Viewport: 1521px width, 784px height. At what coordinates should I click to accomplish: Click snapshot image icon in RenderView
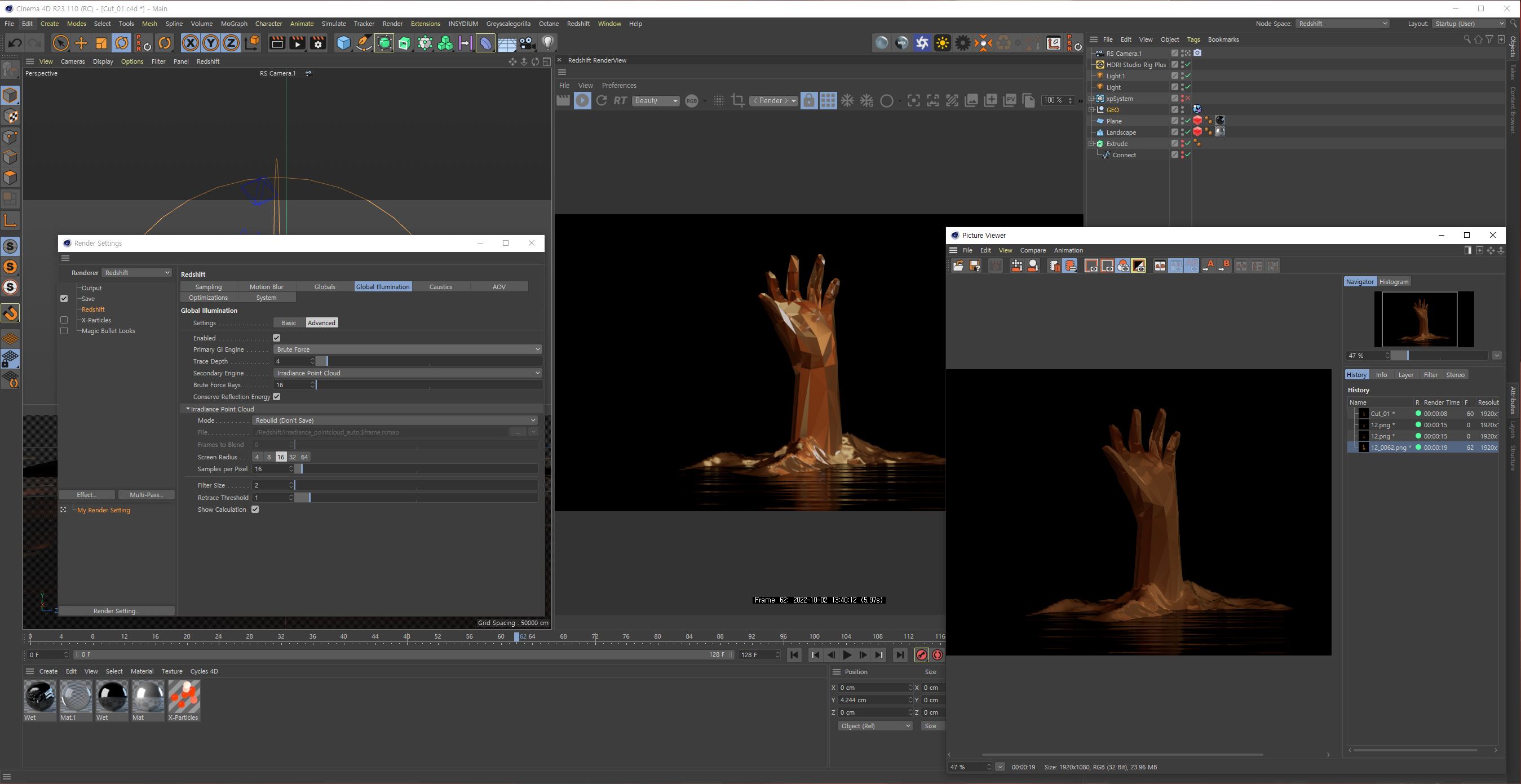tap(971, 101)
